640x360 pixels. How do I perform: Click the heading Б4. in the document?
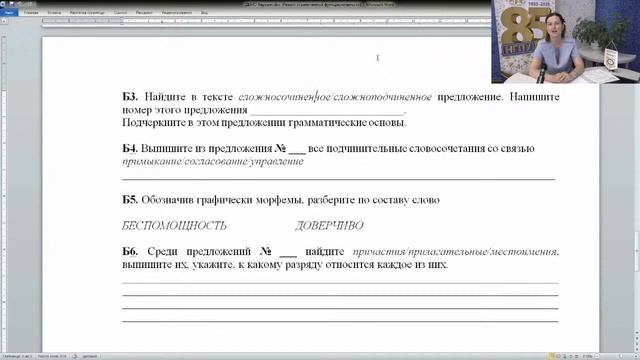[x=130, y=148]
